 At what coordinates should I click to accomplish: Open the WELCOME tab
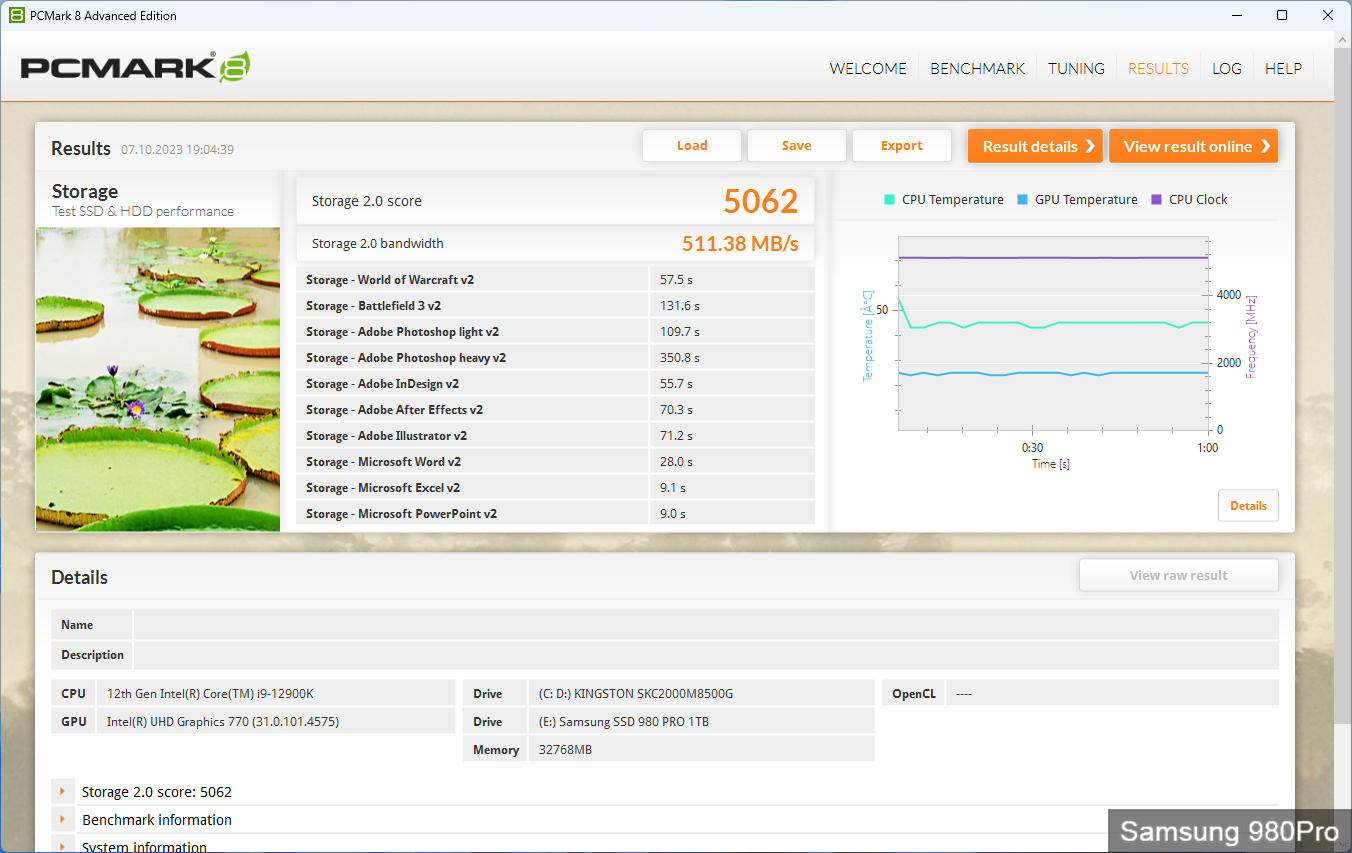click(x=868, y=69)
